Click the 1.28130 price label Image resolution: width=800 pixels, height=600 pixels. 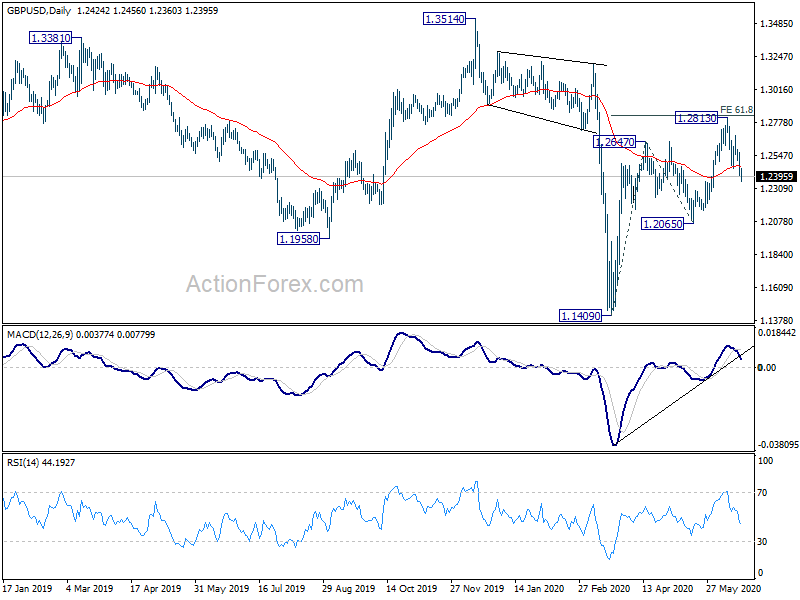696,118
